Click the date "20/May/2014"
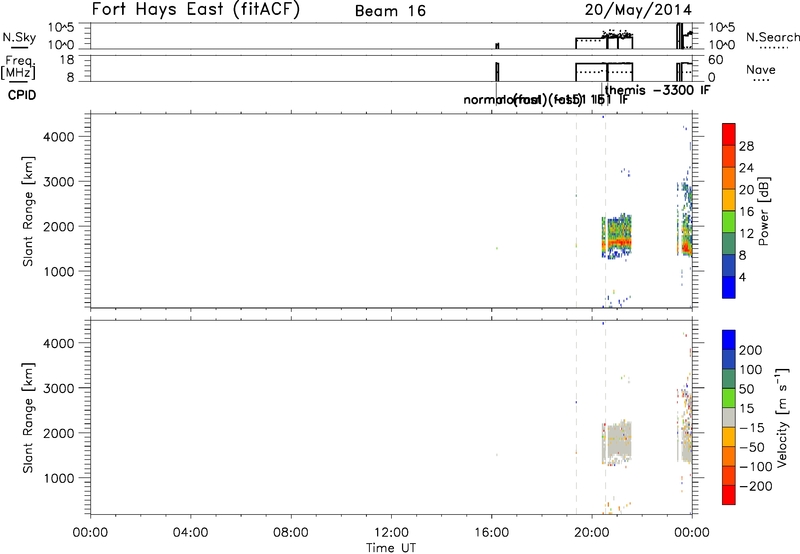The height and width of the screenshot is (554, 800). point(638,10)
